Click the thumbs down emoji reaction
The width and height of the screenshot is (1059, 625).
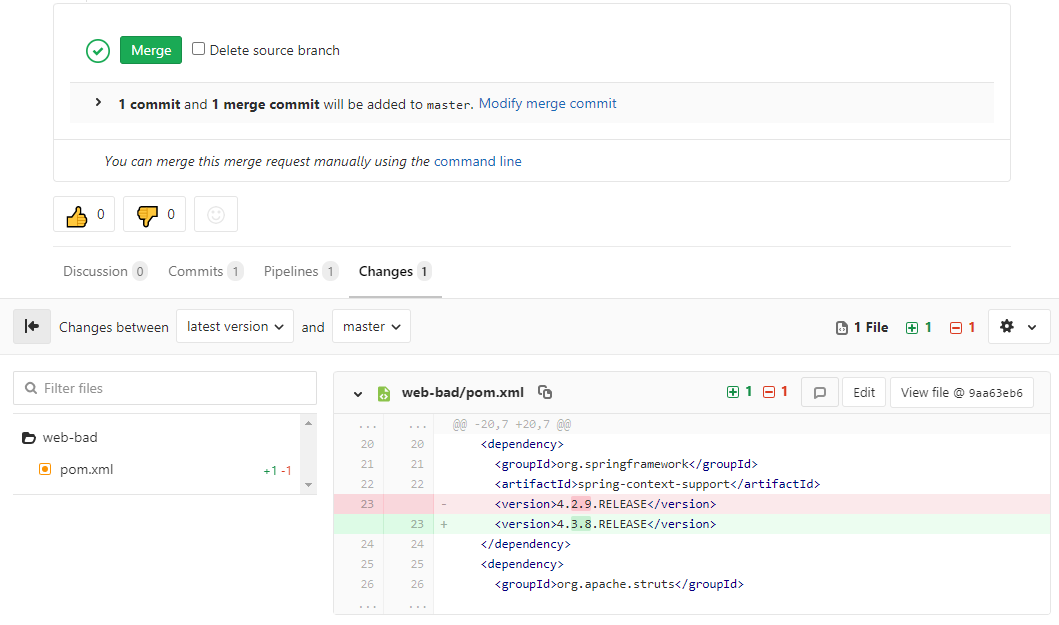154,215
